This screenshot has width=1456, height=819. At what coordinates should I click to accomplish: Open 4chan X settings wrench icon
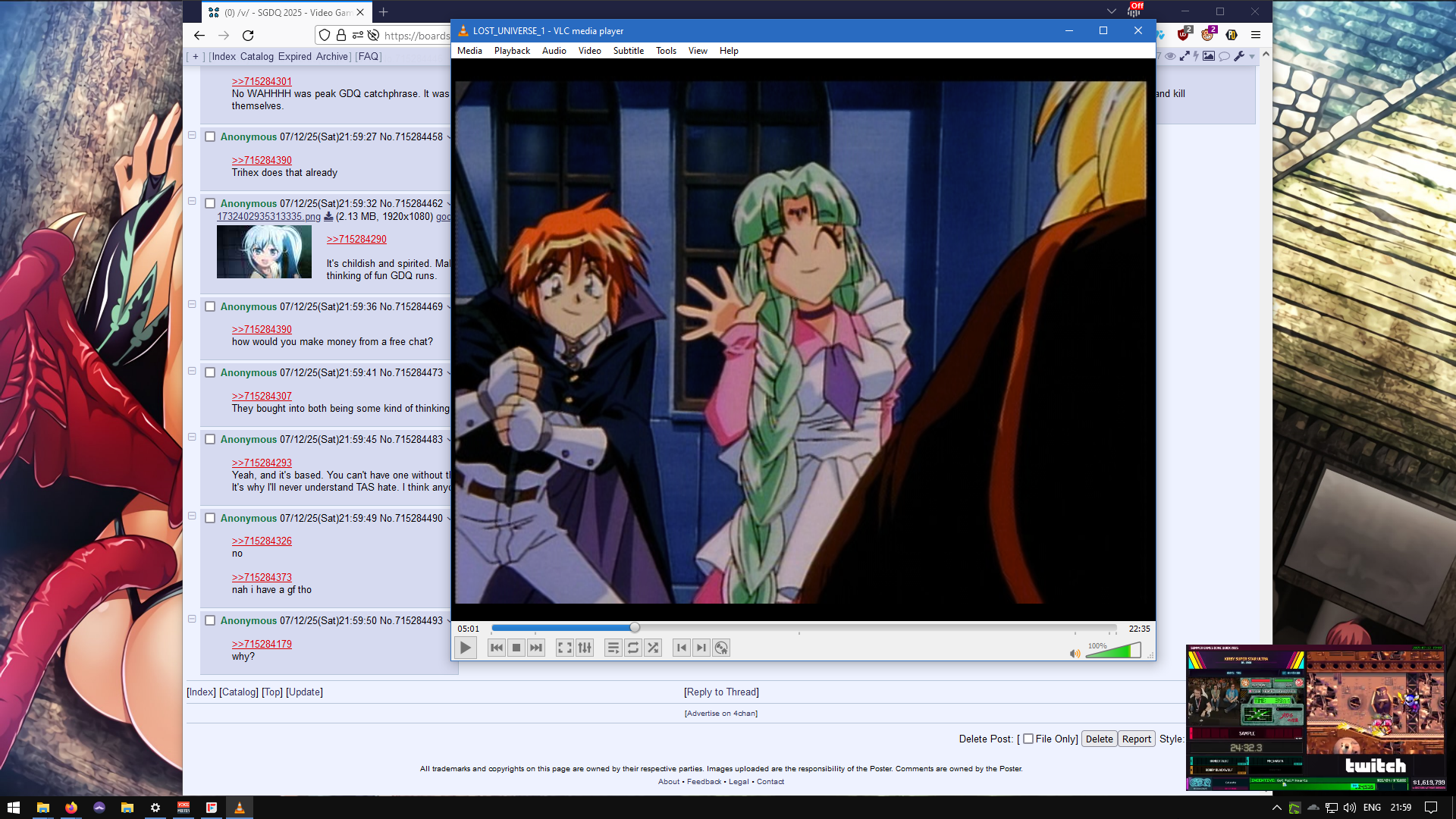tap(1239, 56)
